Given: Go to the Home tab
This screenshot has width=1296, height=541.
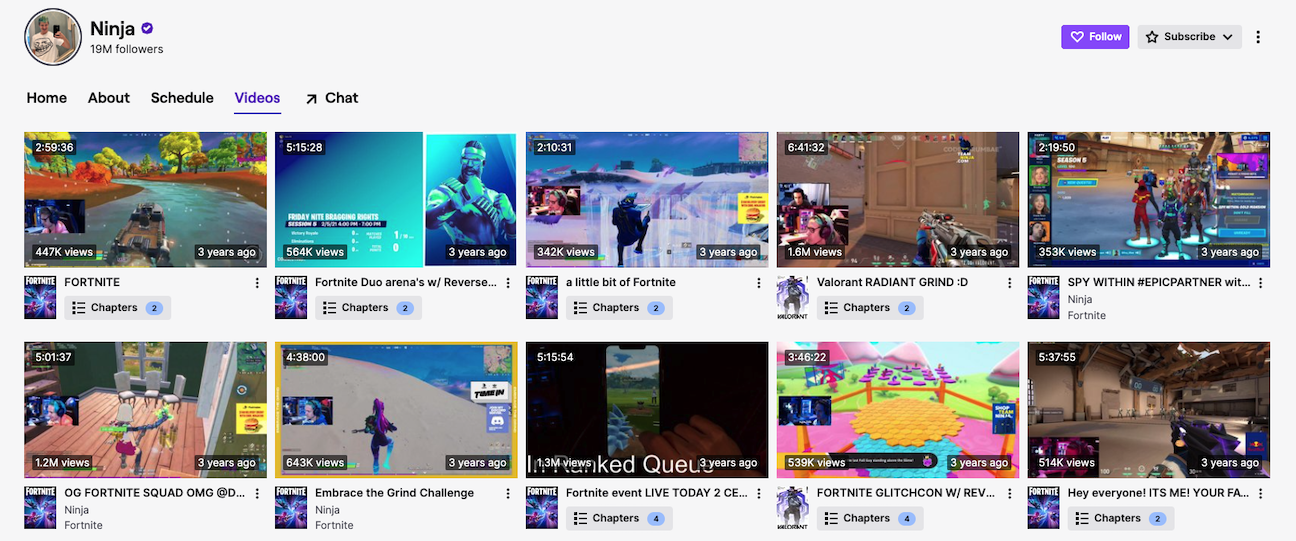Looking at the screenshot, I should coord(47,98).
